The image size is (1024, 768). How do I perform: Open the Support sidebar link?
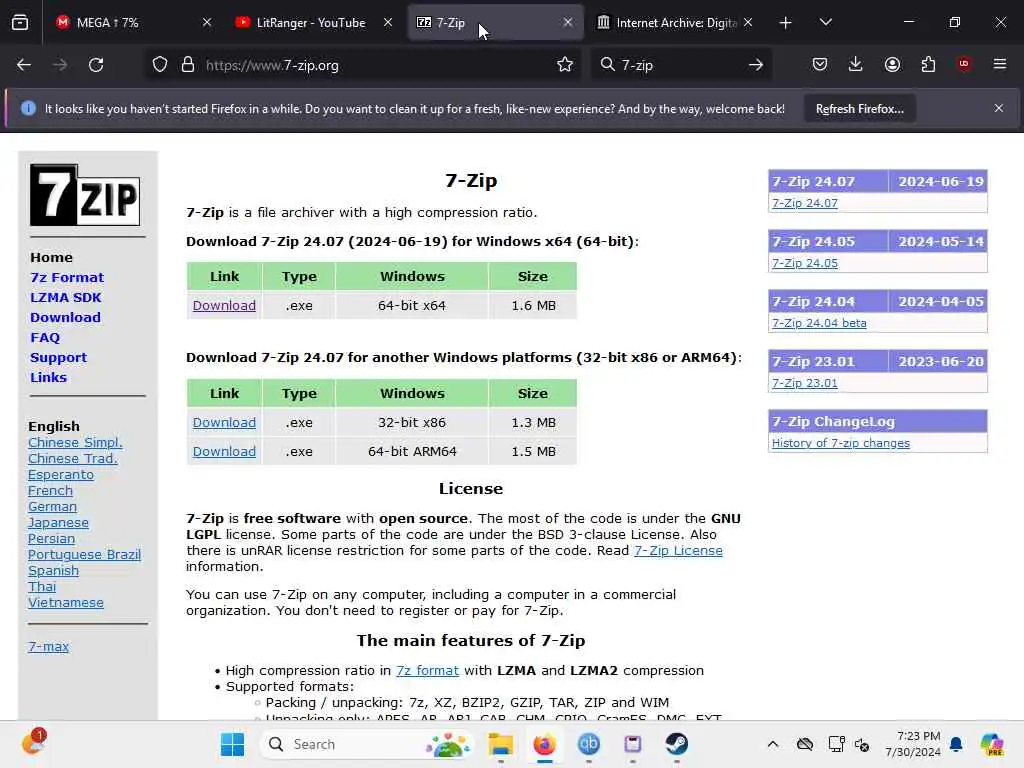click(58, 358)
